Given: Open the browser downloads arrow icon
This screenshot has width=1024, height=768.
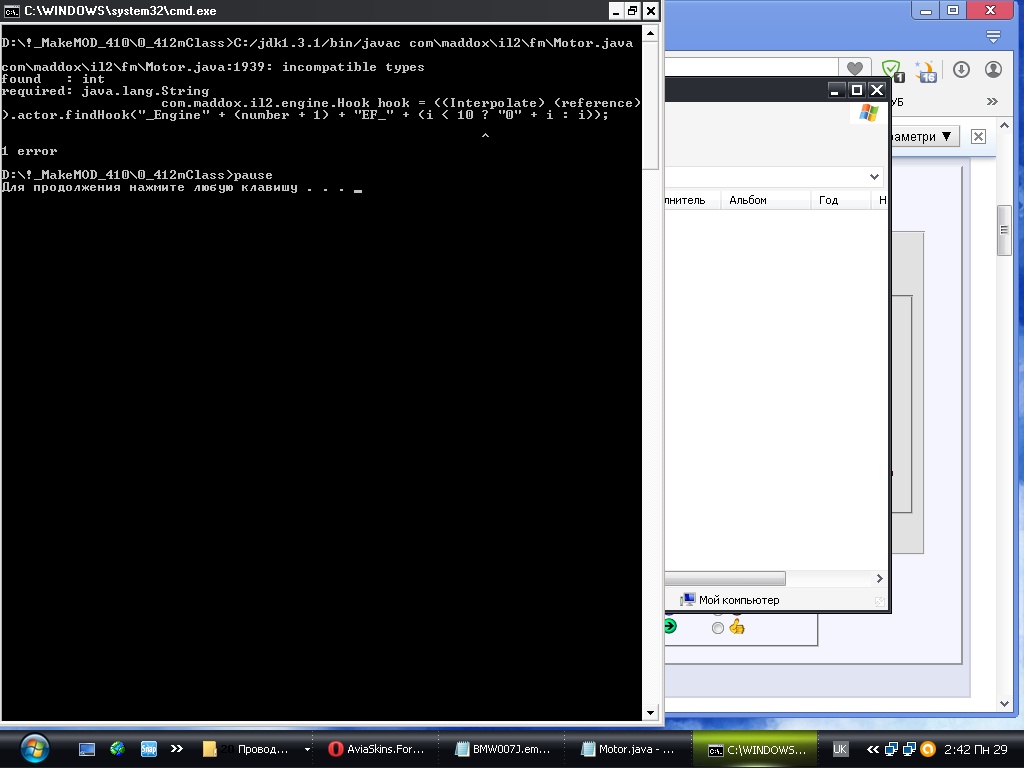Looking at the screenshot, I should click(961, 69).
